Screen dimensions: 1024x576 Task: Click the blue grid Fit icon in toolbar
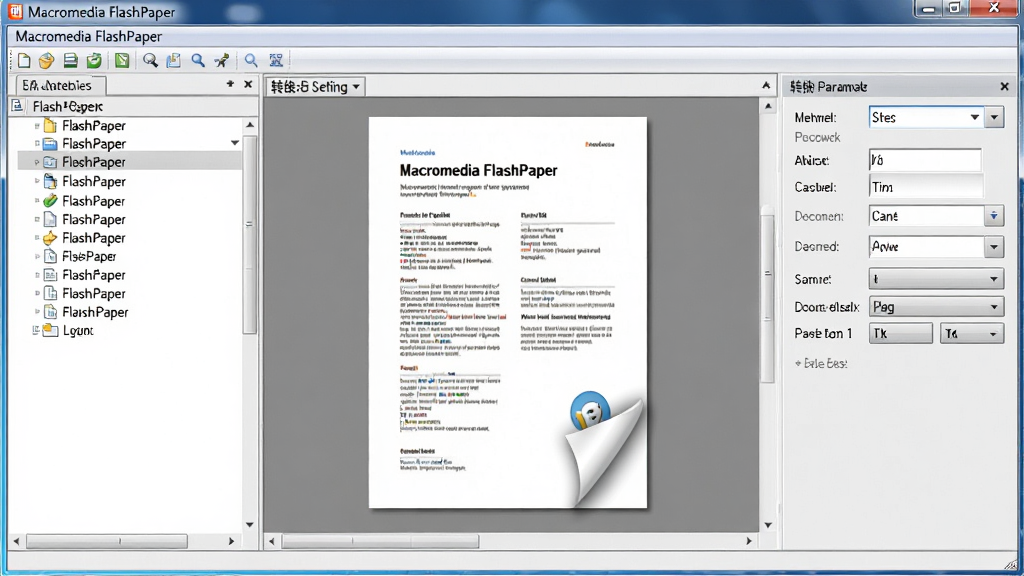(276, 61)
